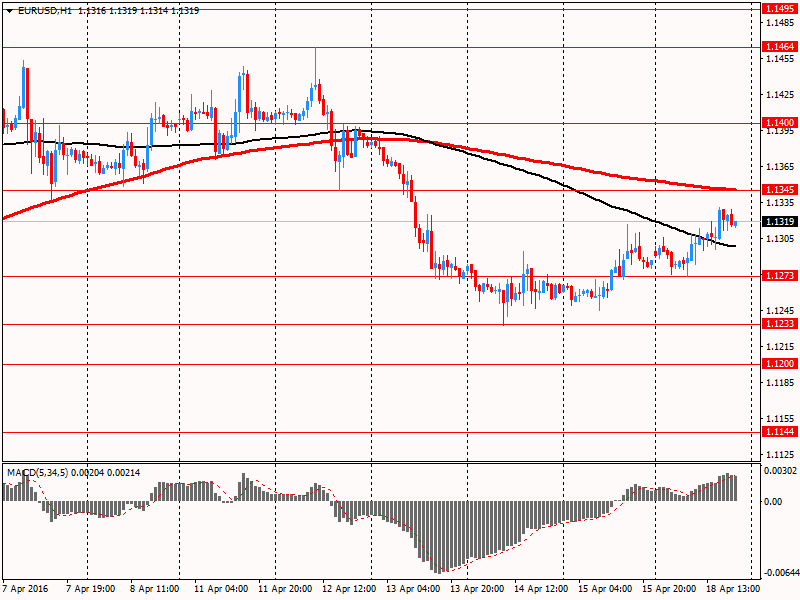Screen dimensions: 800x600
Task: Click the chart menu triangle beside EURUSD,H1
Action: coord(10,11)
